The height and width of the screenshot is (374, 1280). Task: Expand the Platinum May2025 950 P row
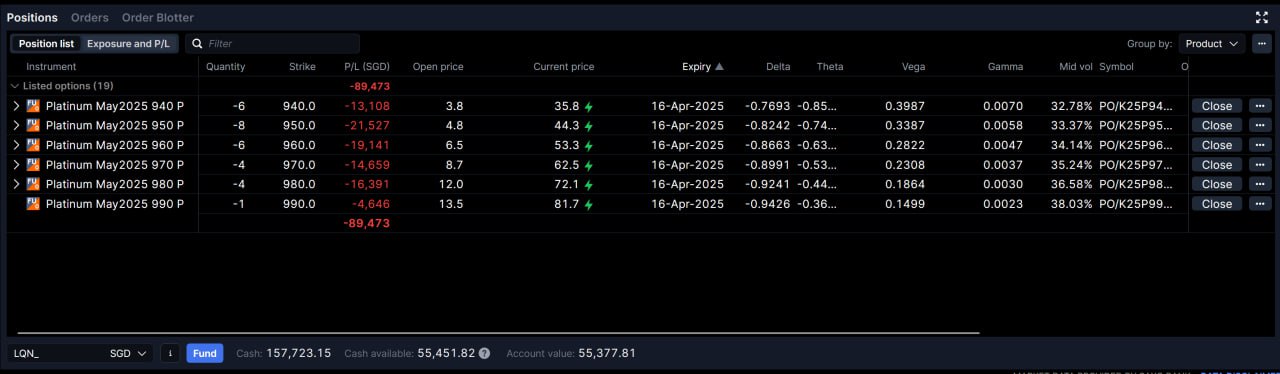click(x=16, y=126)
